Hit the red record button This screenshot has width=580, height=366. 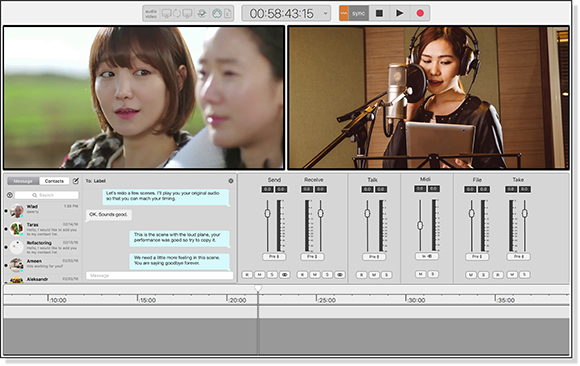click(x=420, y=13)
